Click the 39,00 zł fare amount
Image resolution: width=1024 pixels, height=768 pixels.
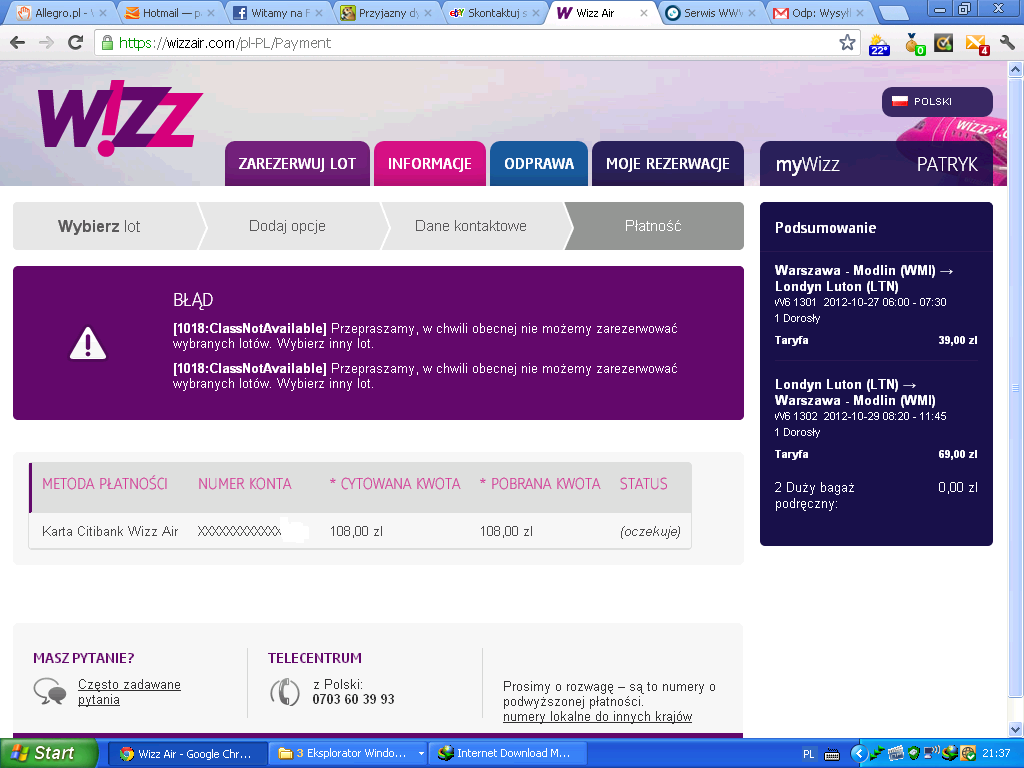(x=957, y=340)
